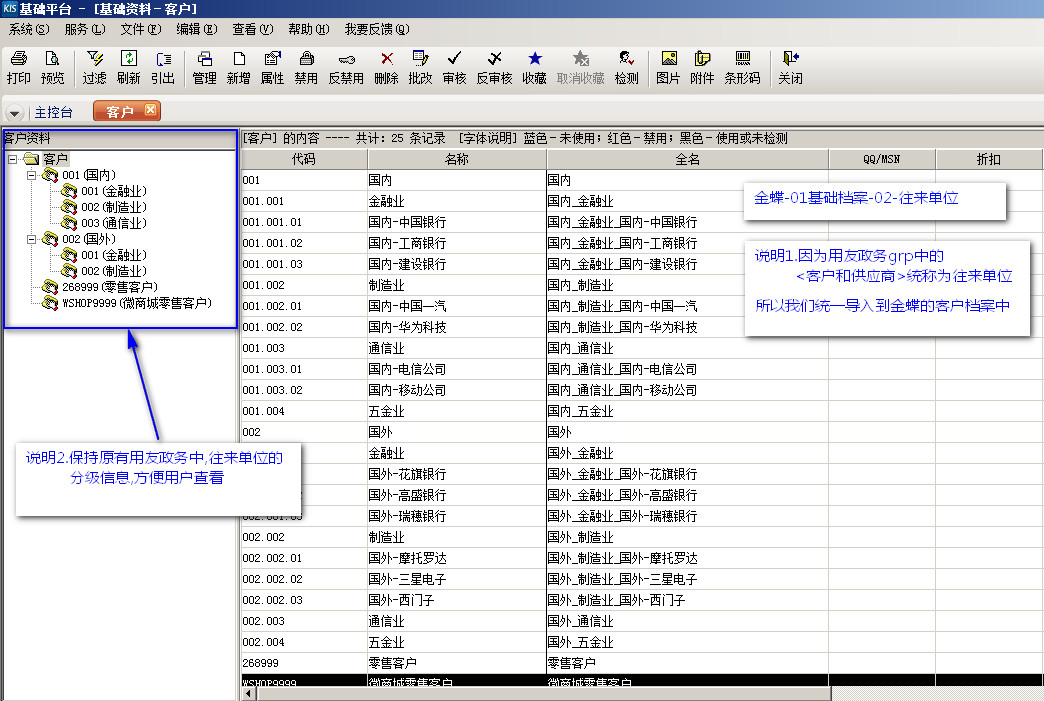Open the 系统(S) menu
This screenshot has height=701, width=1044.
(x=28, y=29)
